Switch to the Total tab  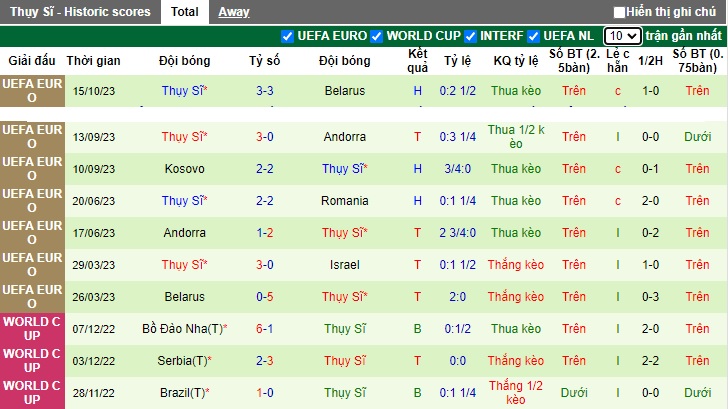click(184, 12)
